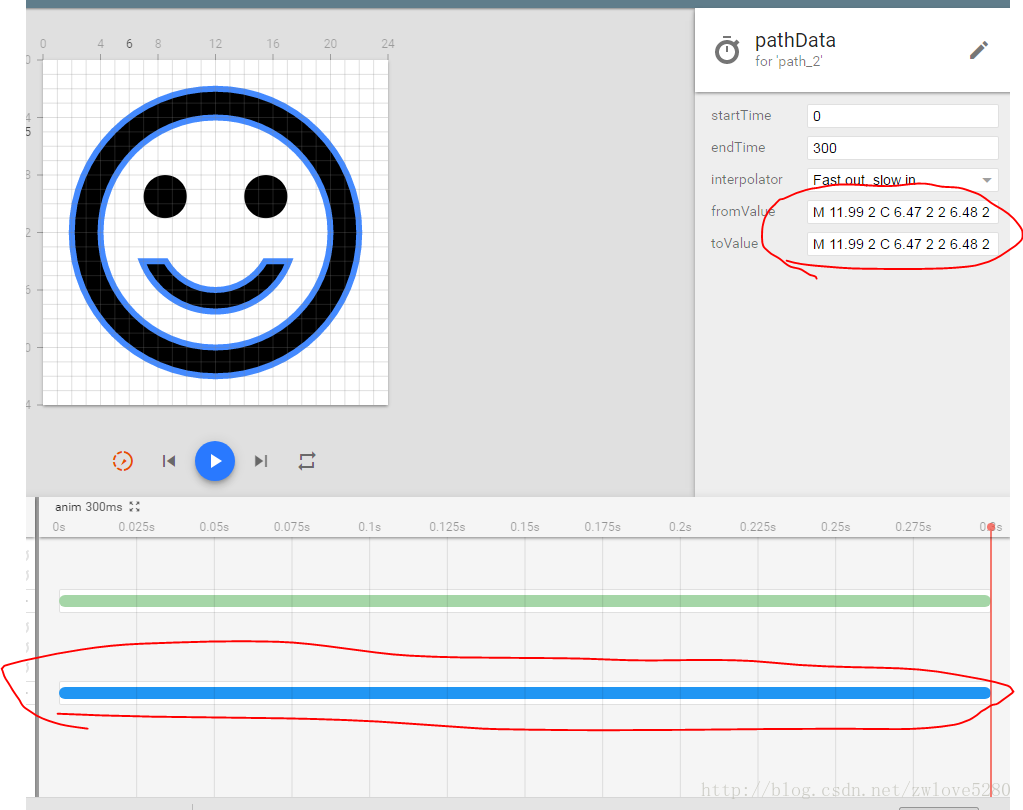Click the expand icon next to anim 300ms
1023x810 pixels.
coord(134,507)
